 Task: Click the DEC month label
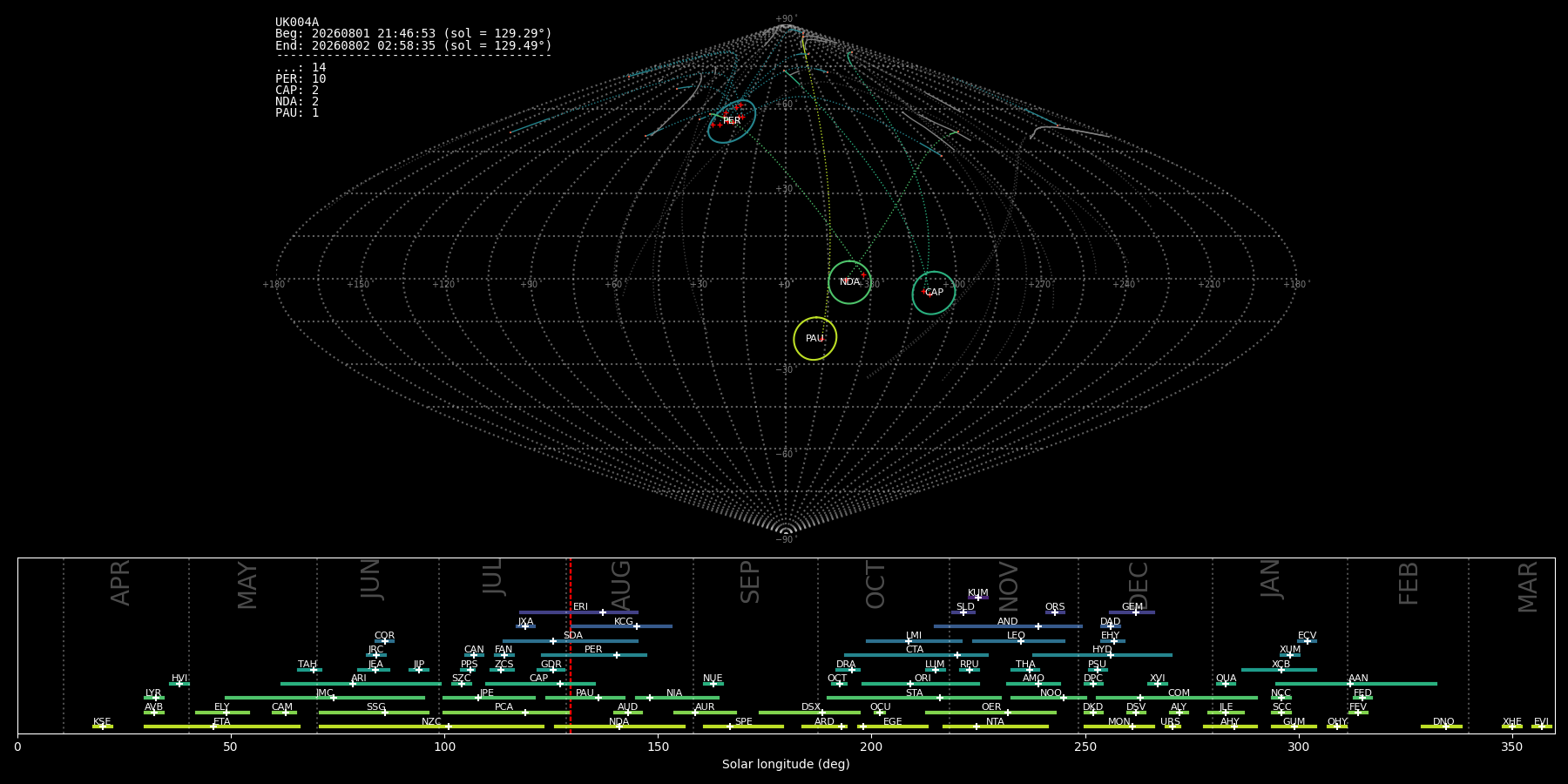[1139, 585]
